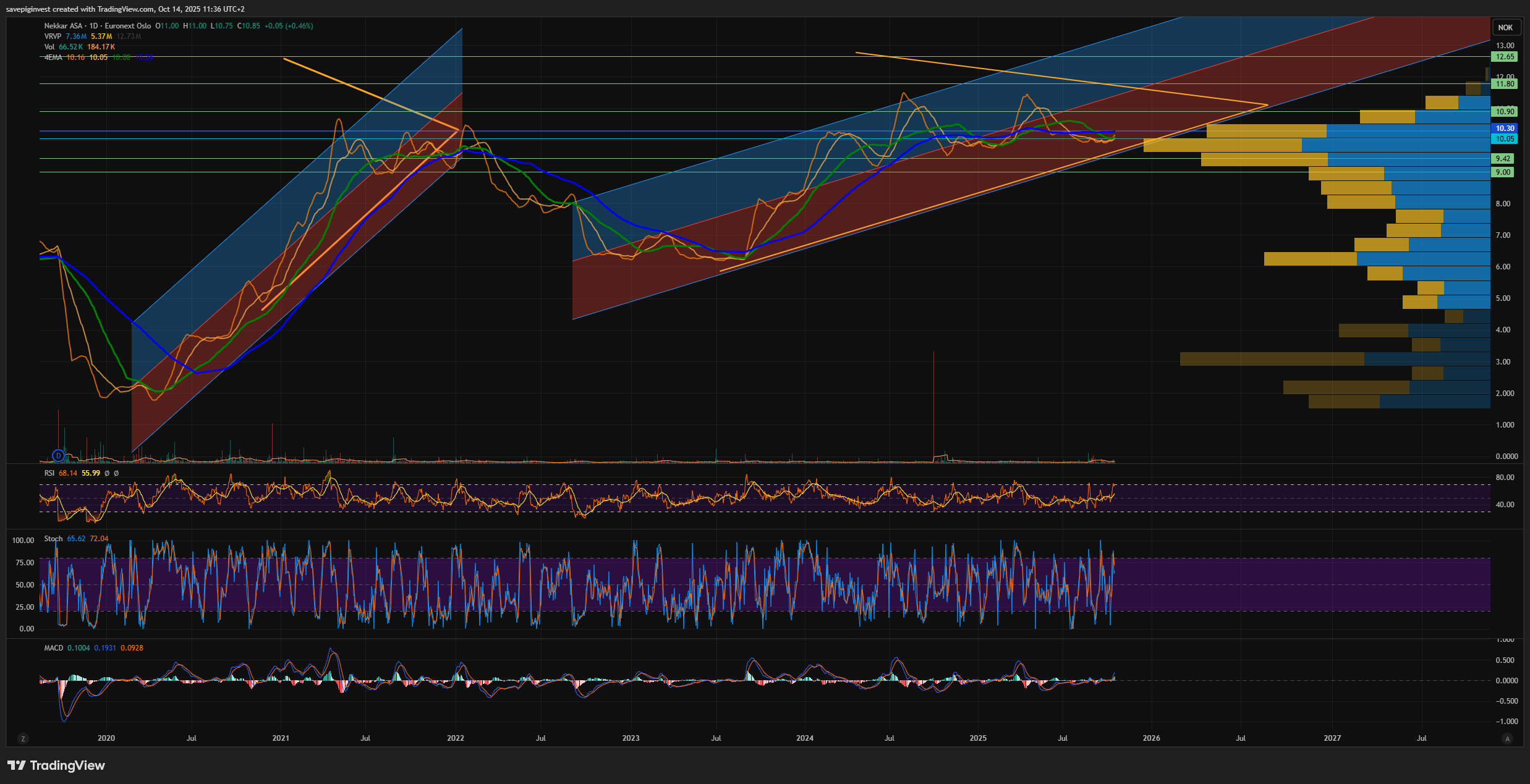This screenshot has width=1530, height=784.
Task: Click the cyan 10.05 price label
Action: tap(1504, 139)
